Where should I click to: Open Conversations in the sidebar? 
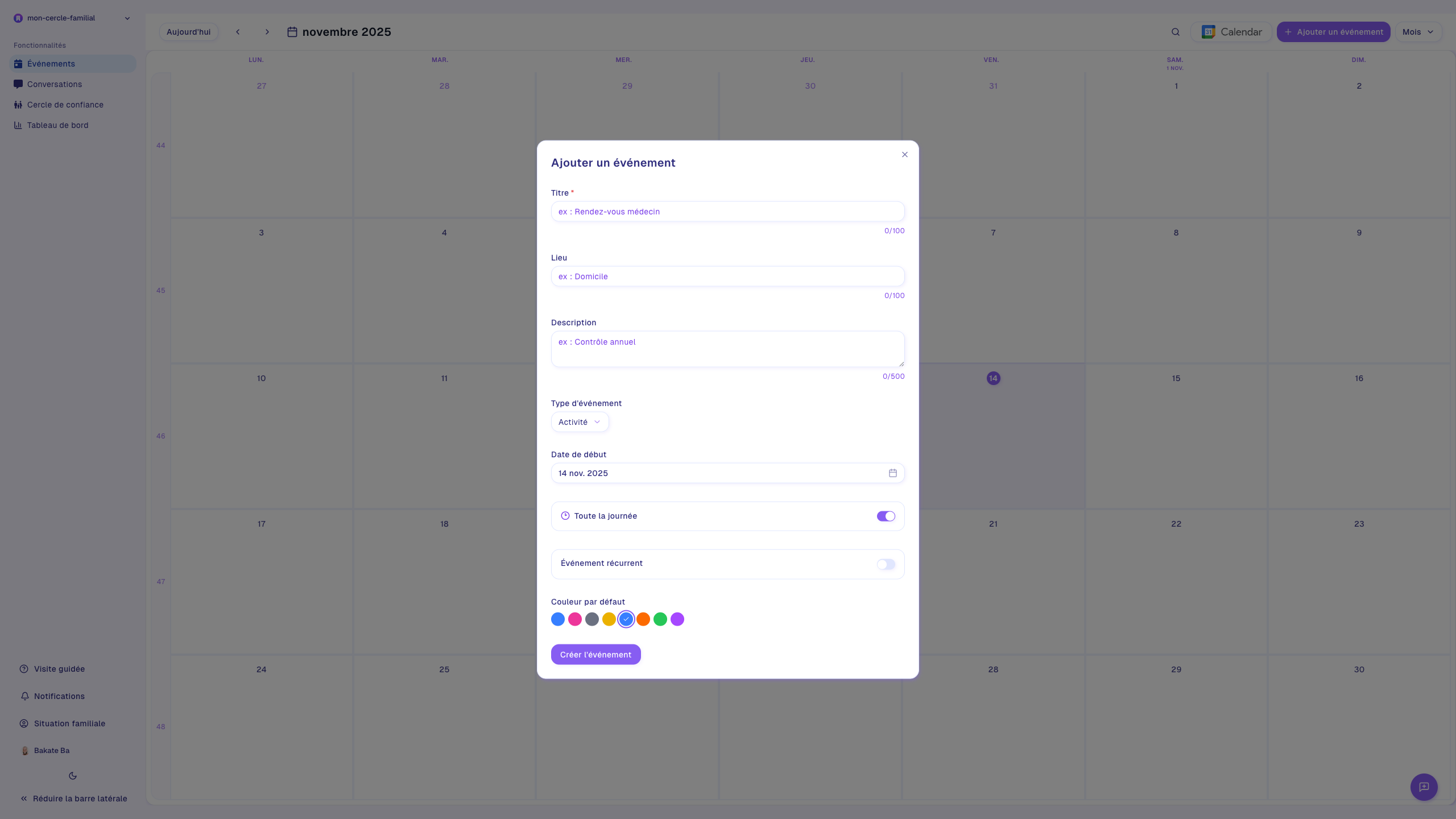click(x=55, y=84)
